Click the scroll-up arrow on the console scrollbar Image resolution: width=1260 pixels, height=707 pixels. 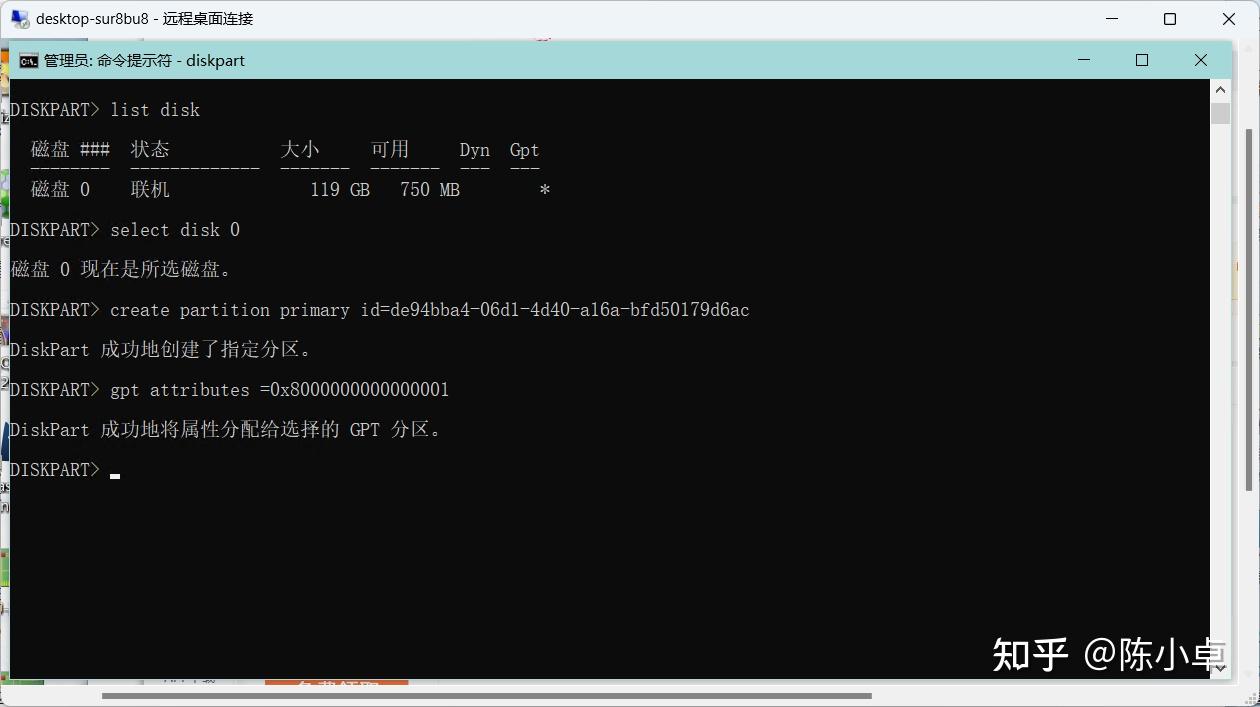tap(1221, 88)
